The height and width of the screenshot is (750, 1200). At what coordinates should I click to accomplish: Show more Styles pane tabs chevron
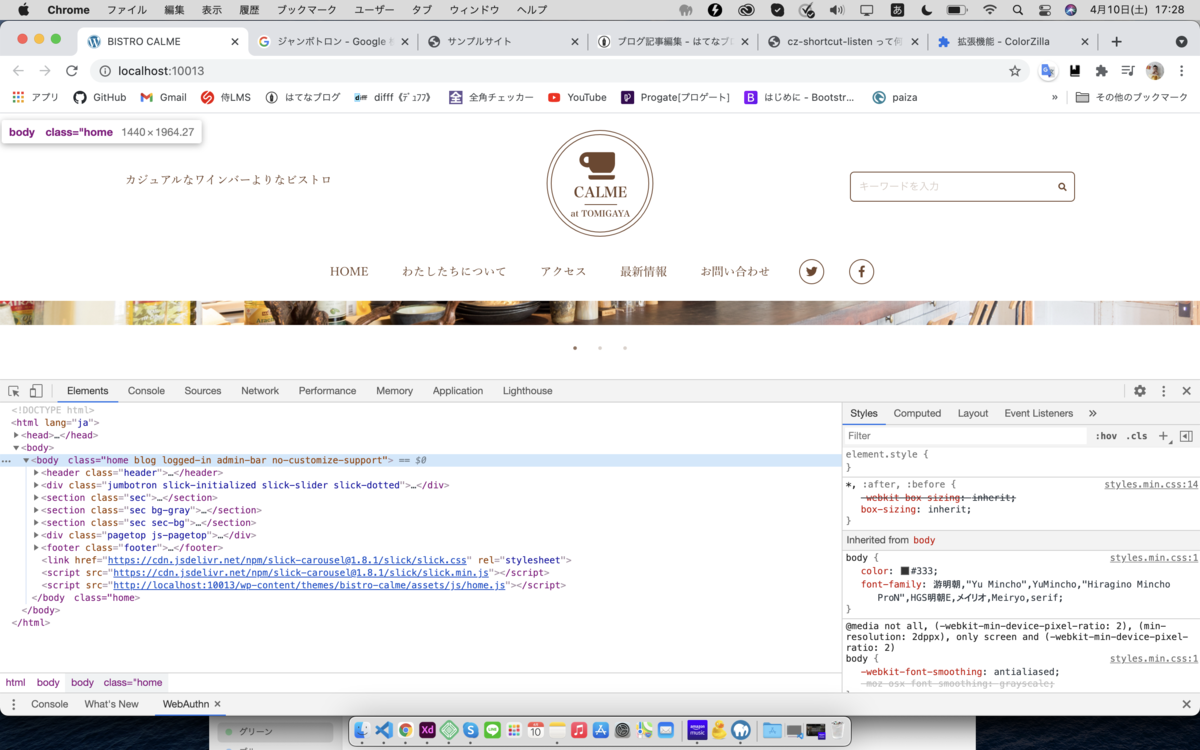1092,413
